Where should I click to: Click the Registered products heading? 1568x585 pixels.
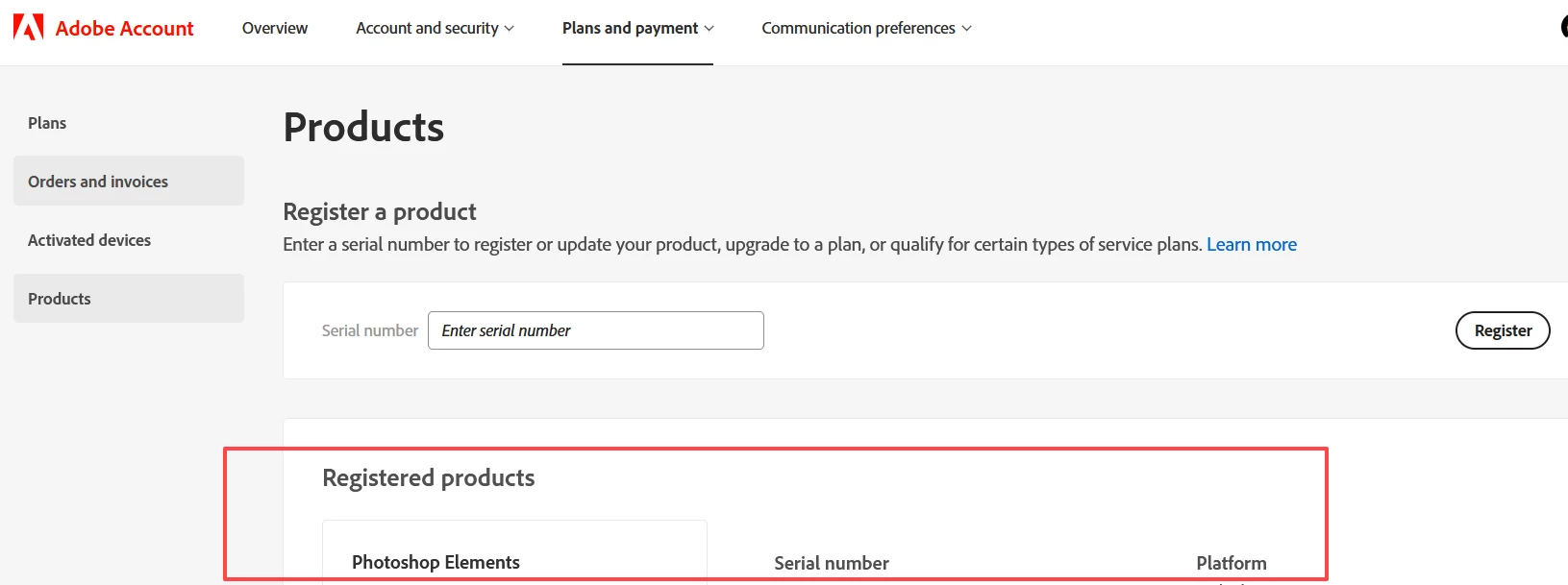[x=429, y=477]
